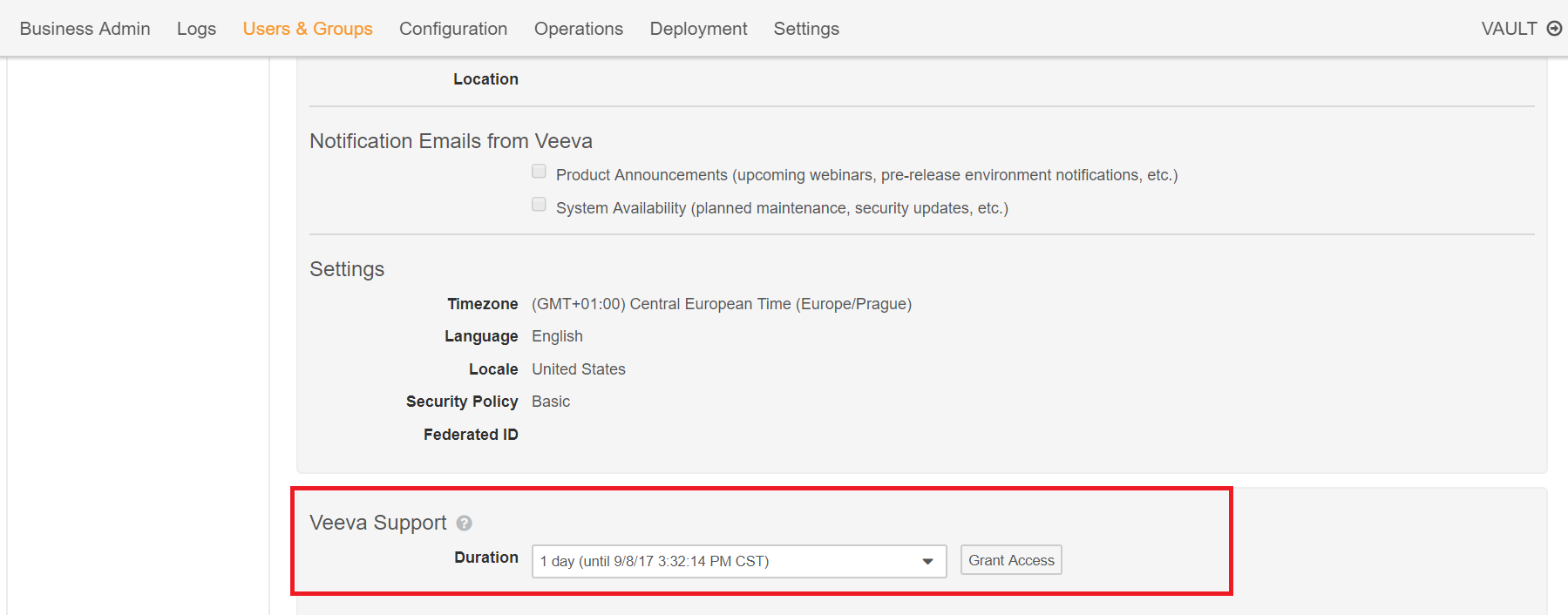1568x615 pixels.
Task: Click the Central European Time timezone value
Action: tap(722, 304)
